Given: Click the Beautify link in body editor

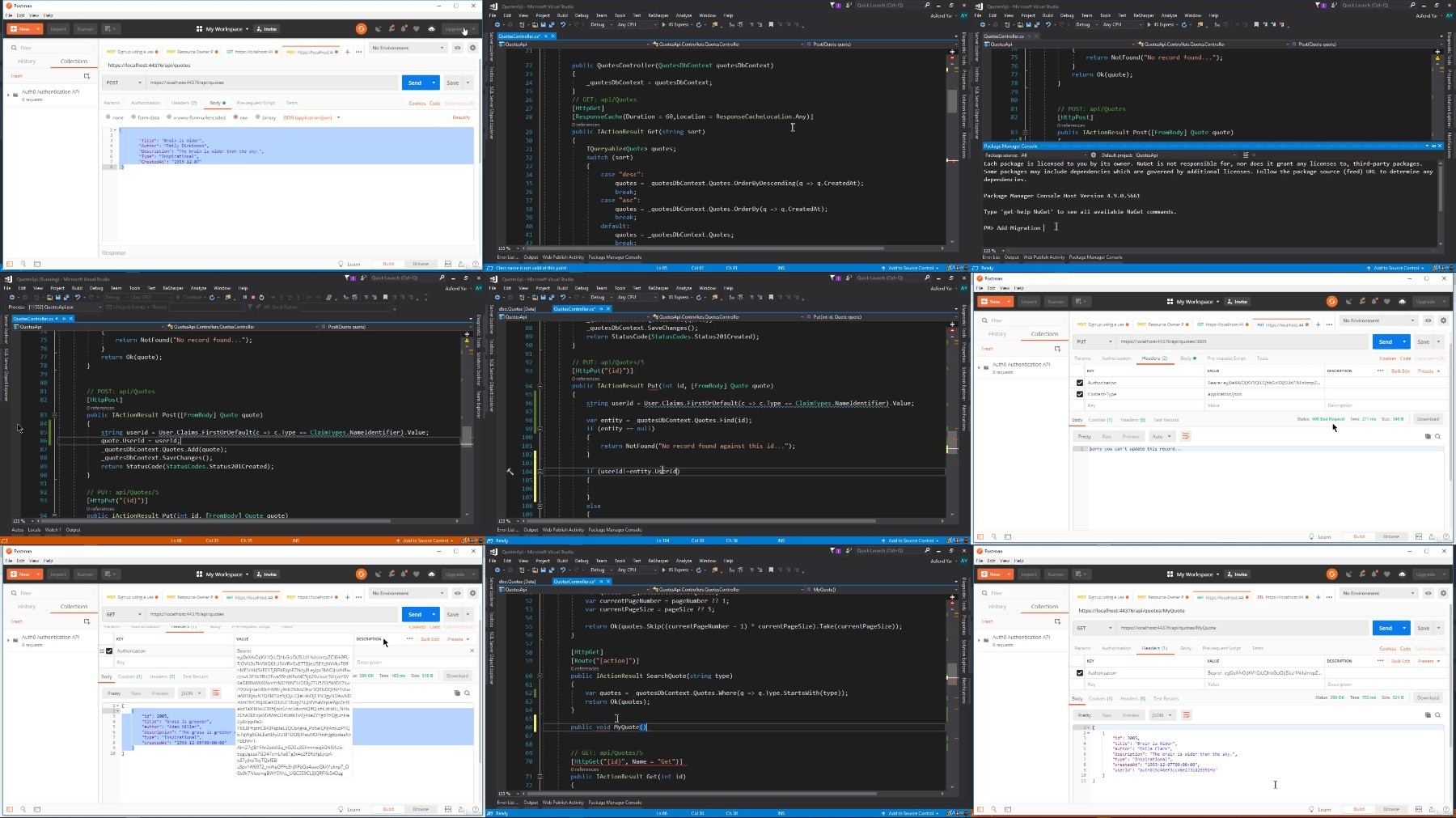Looking at the screenshot, I should pyautogui.click(x=461, y=117).
